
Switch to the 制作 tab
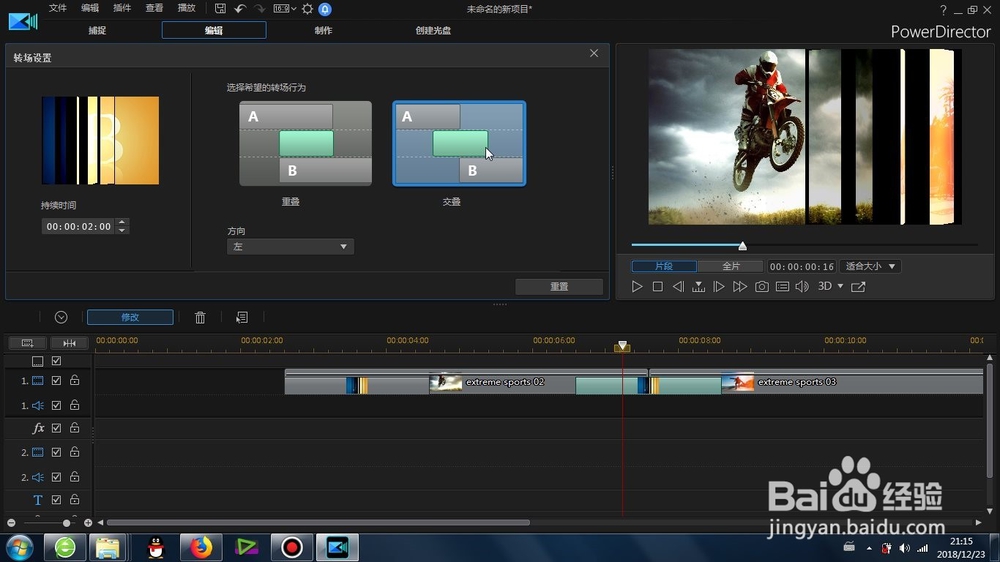(323, 30)
